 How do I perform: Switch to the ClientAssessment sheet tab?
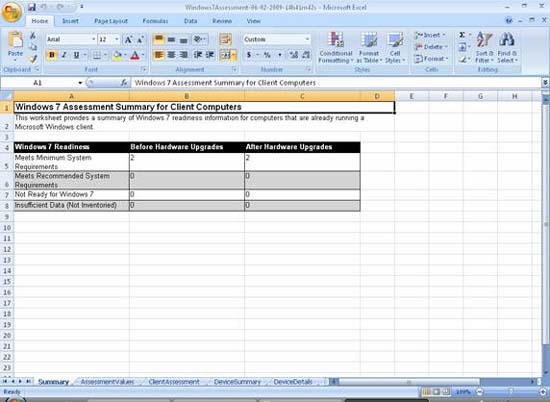click(x=174, y=382)
